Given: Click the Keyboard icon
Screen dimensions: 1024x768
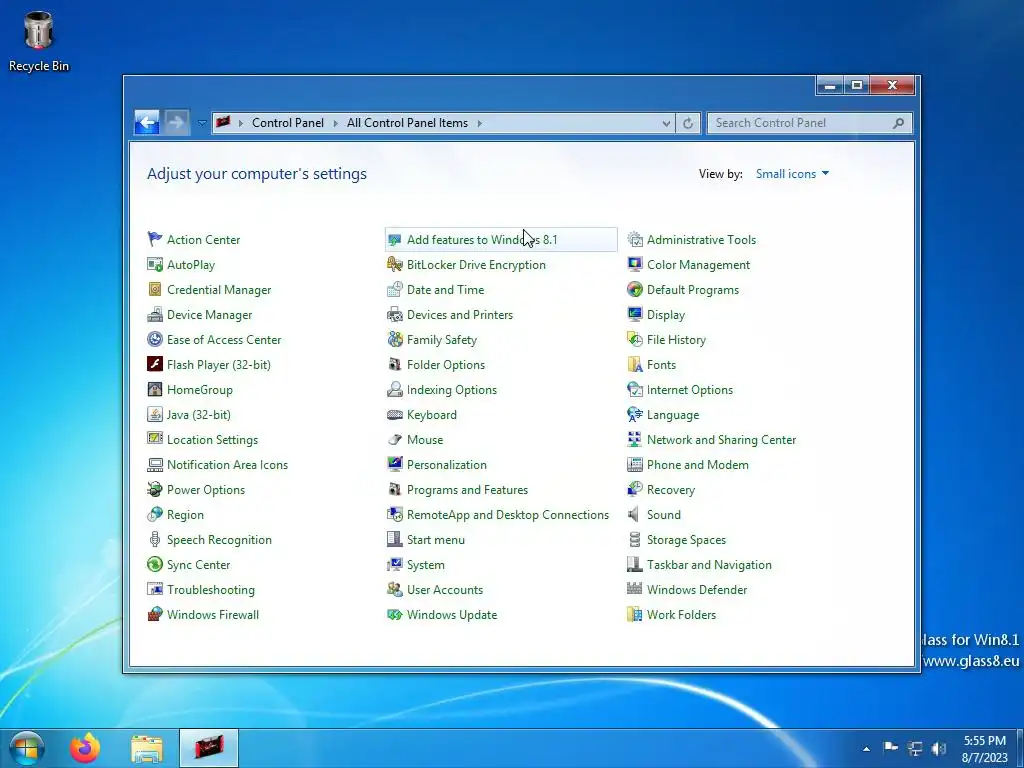Looking at the screenshot, I should [394, 415].
